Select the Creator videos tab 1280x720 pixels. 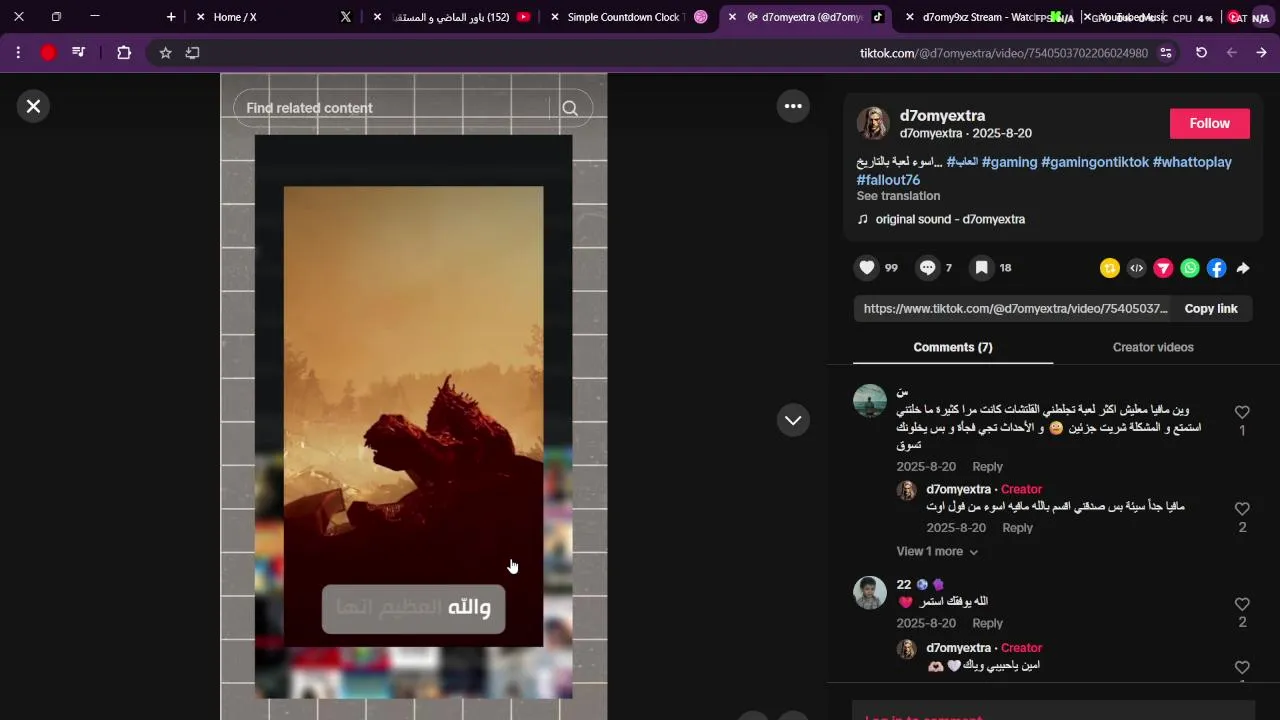(1153, 347)
